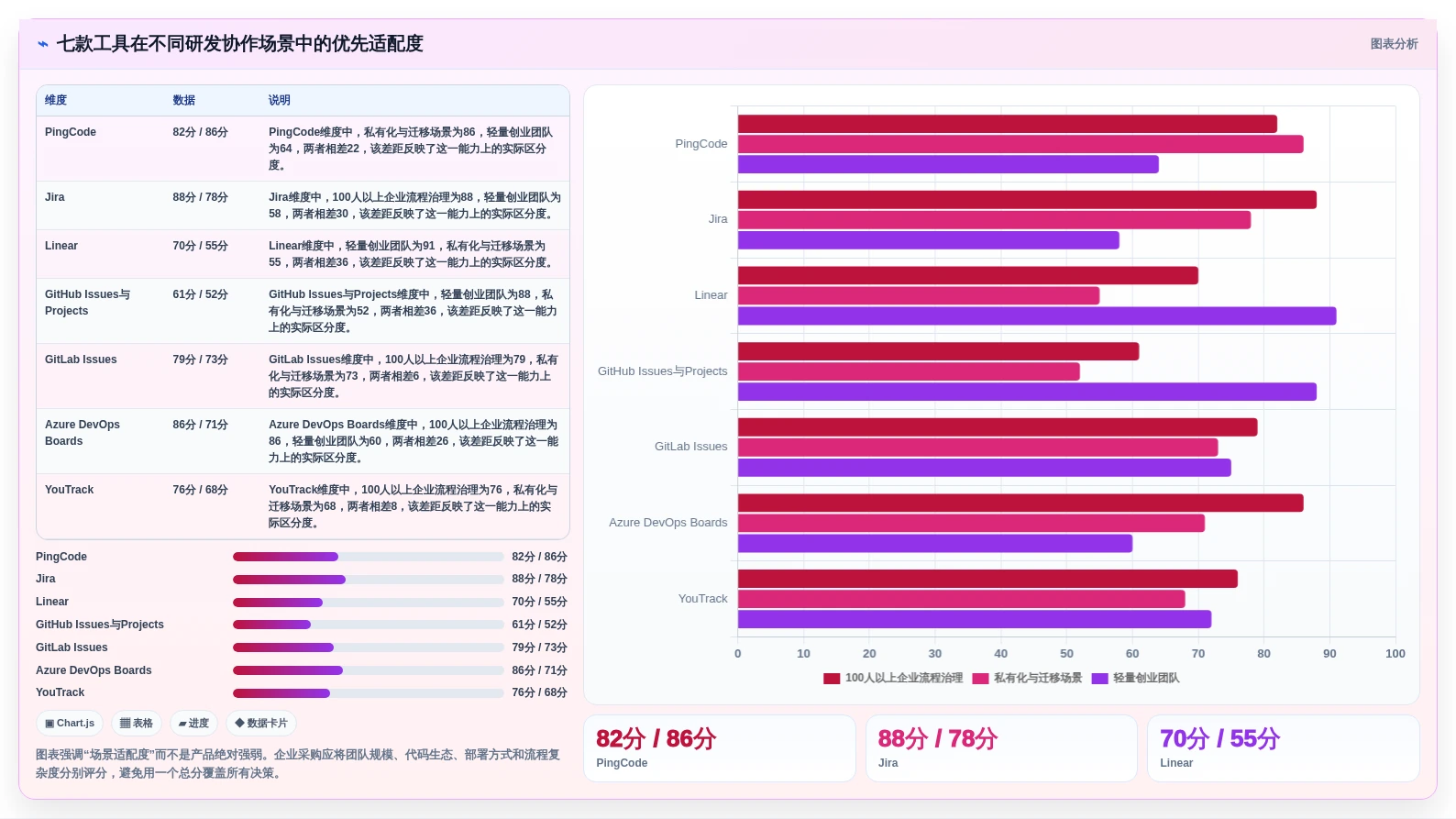Click the footnote paragraph about 场景适配度
The width and height of the screenshot is (1456, 819).
point(298,764)
